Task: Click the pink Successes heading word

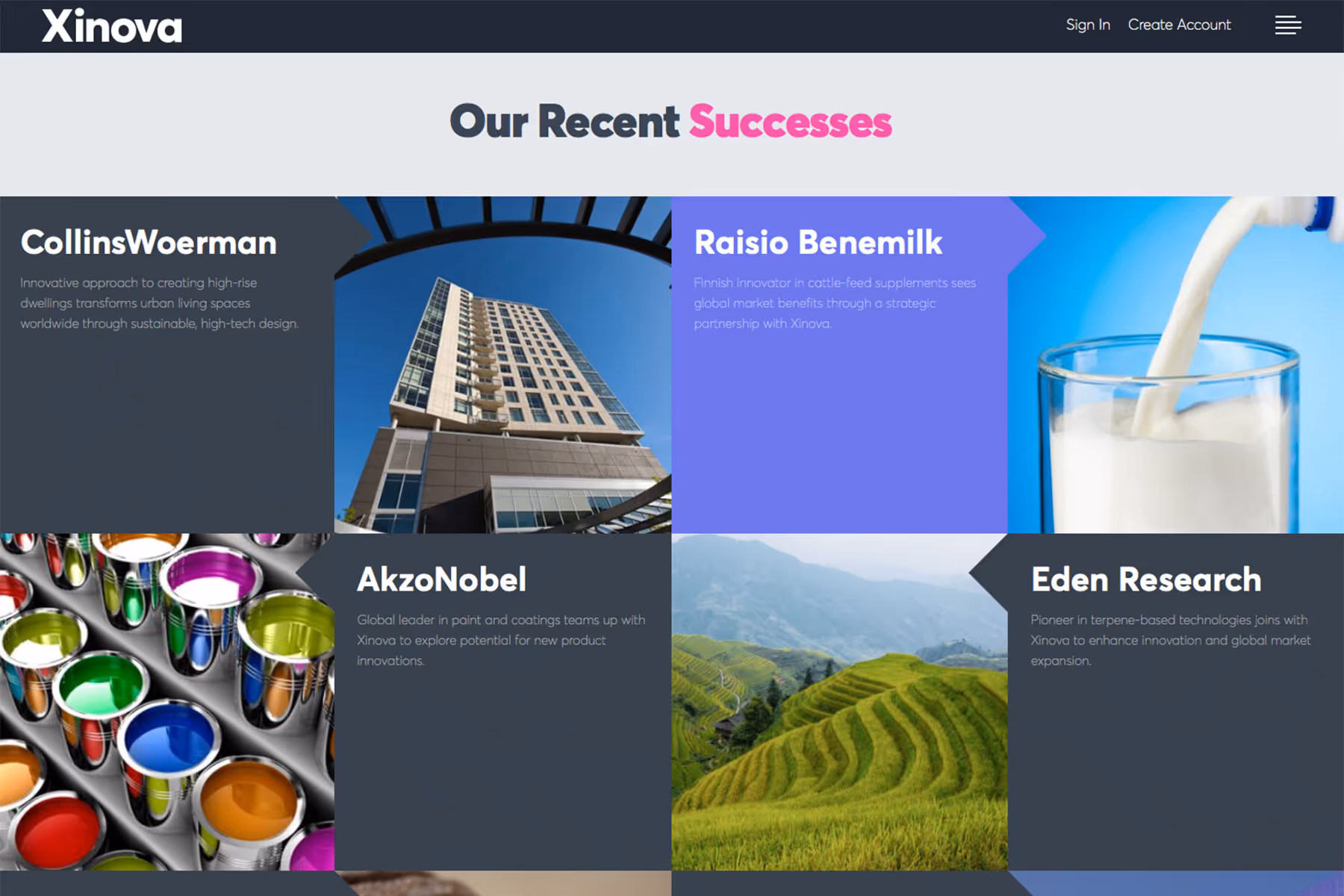Action: click(x=790, y=122)
